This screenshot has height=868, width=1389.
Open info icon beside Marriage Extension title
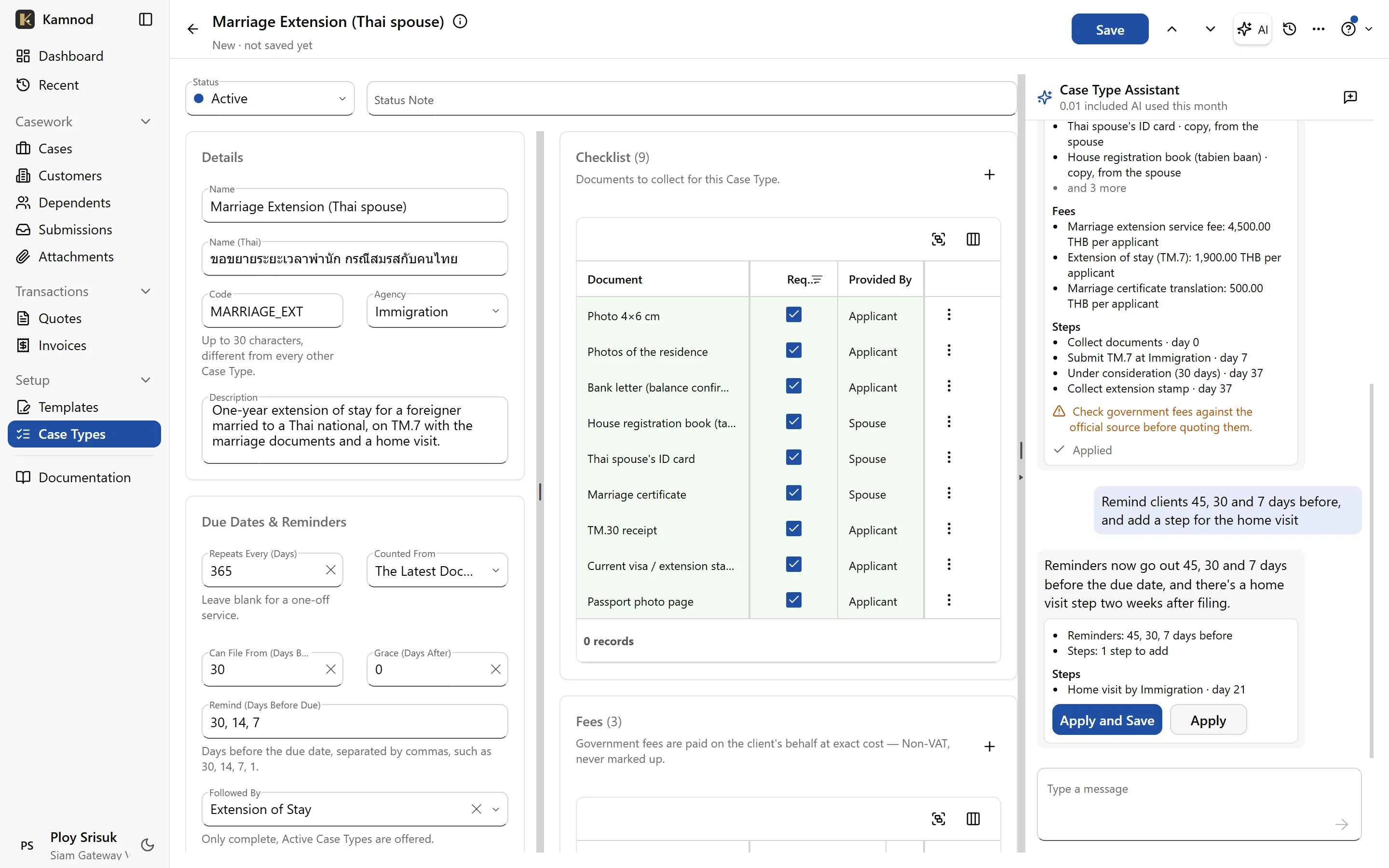(x=460, y=21)
